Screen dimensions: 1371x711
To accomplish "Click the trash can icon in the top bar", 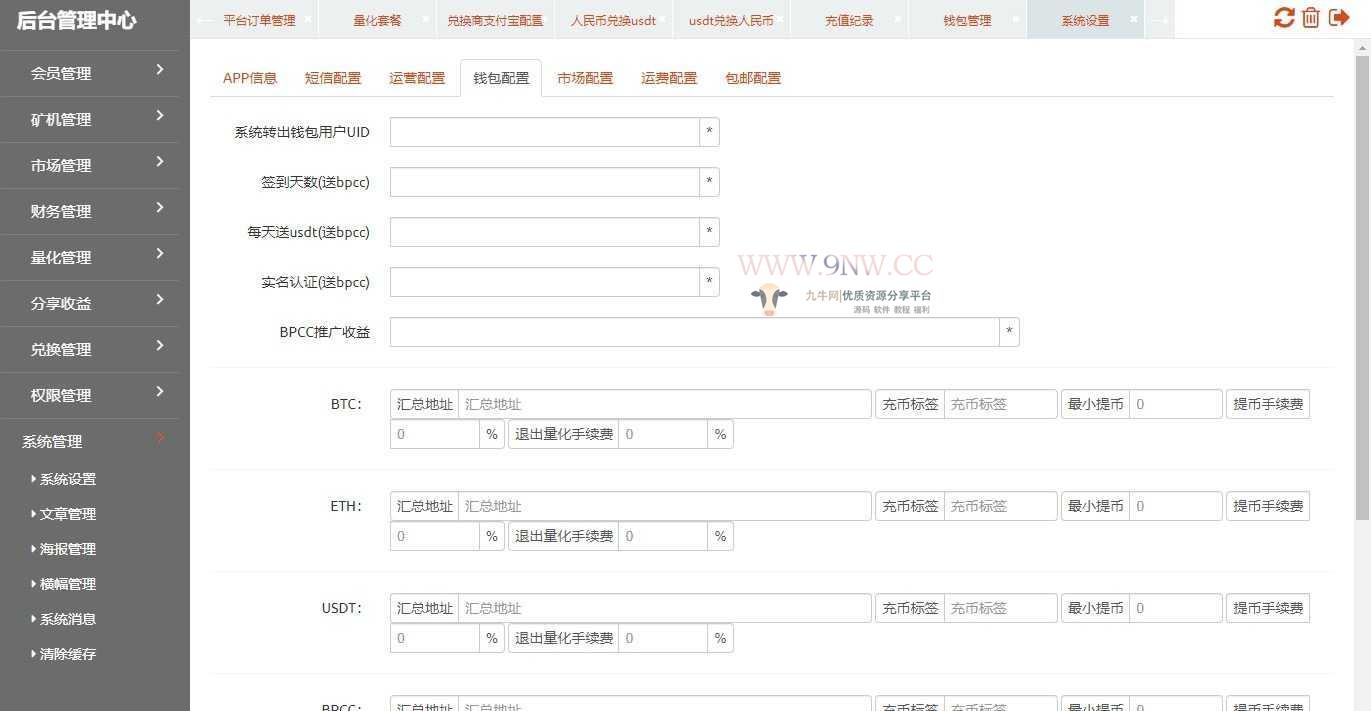I will [x=1311, y=17].
